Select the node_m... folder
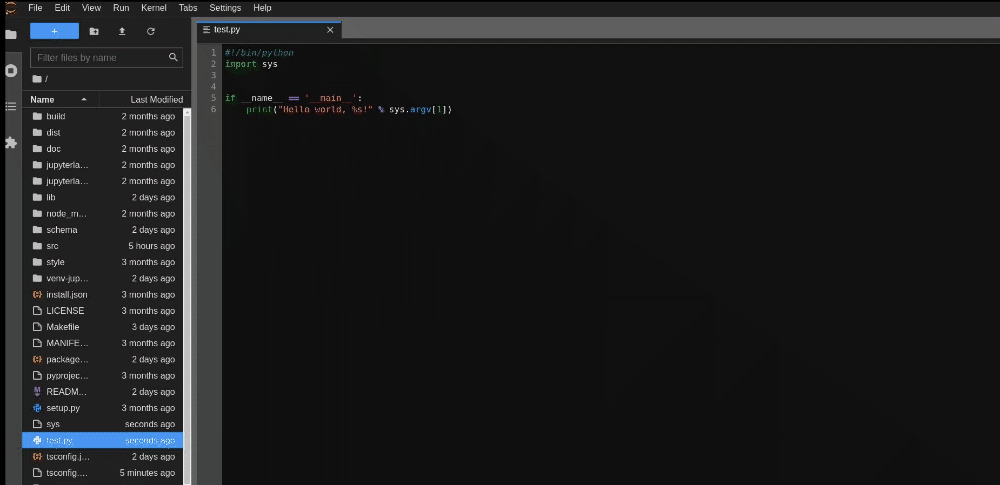1000x485 pixels. [103, 214]
